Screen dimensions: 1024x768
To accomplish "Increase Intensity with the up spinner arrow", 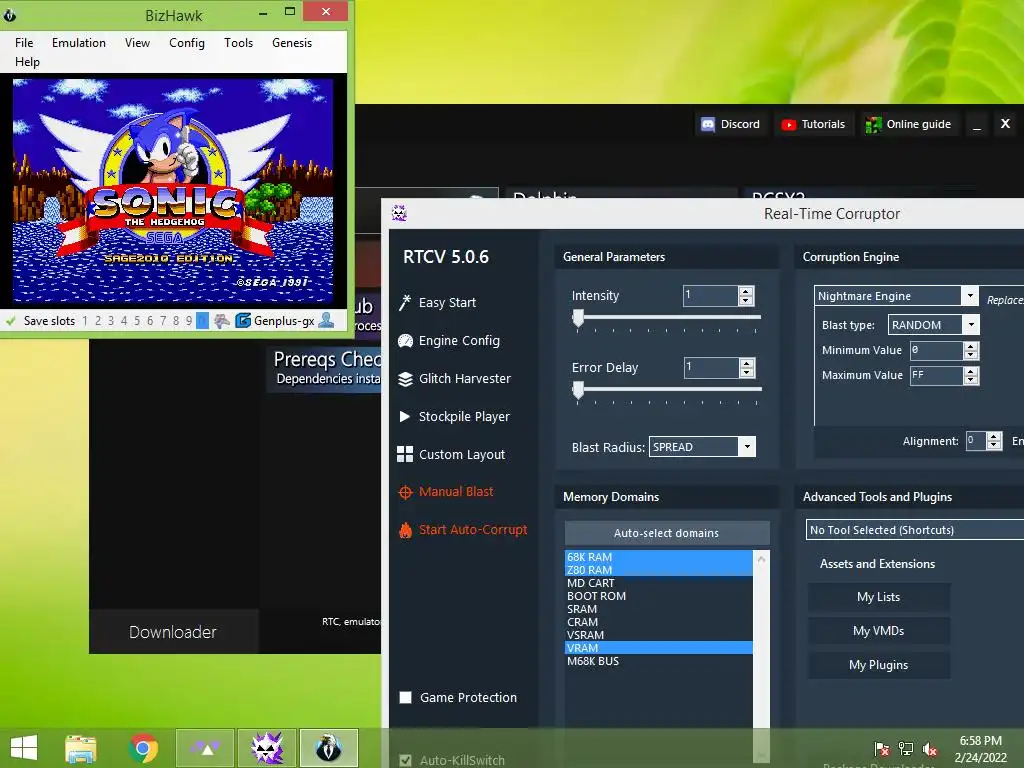I will [746, 291].
